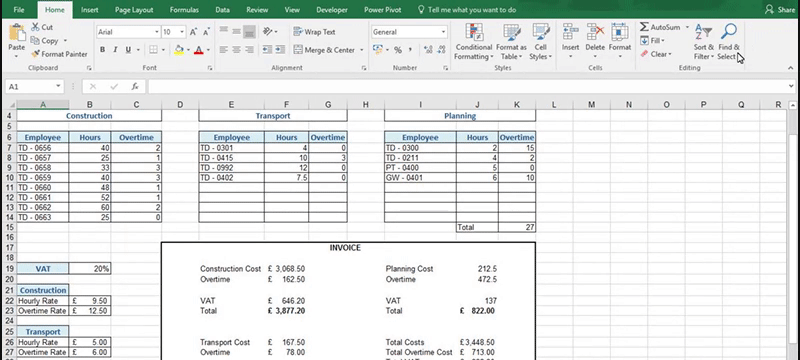
Task: Click the Copy icon
Action: tap(35, 40)
